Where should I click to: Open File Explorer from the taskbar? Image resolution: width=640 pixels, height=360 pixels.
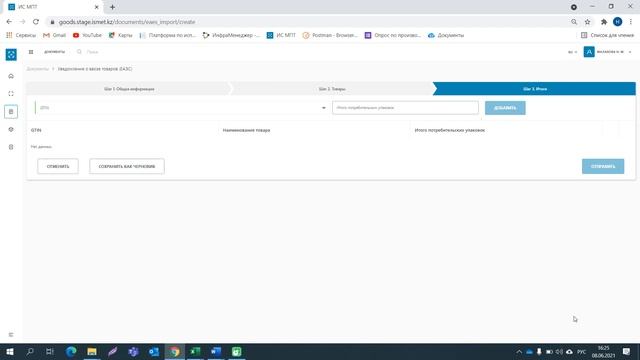pyautogui.click(x=92, y=351)
